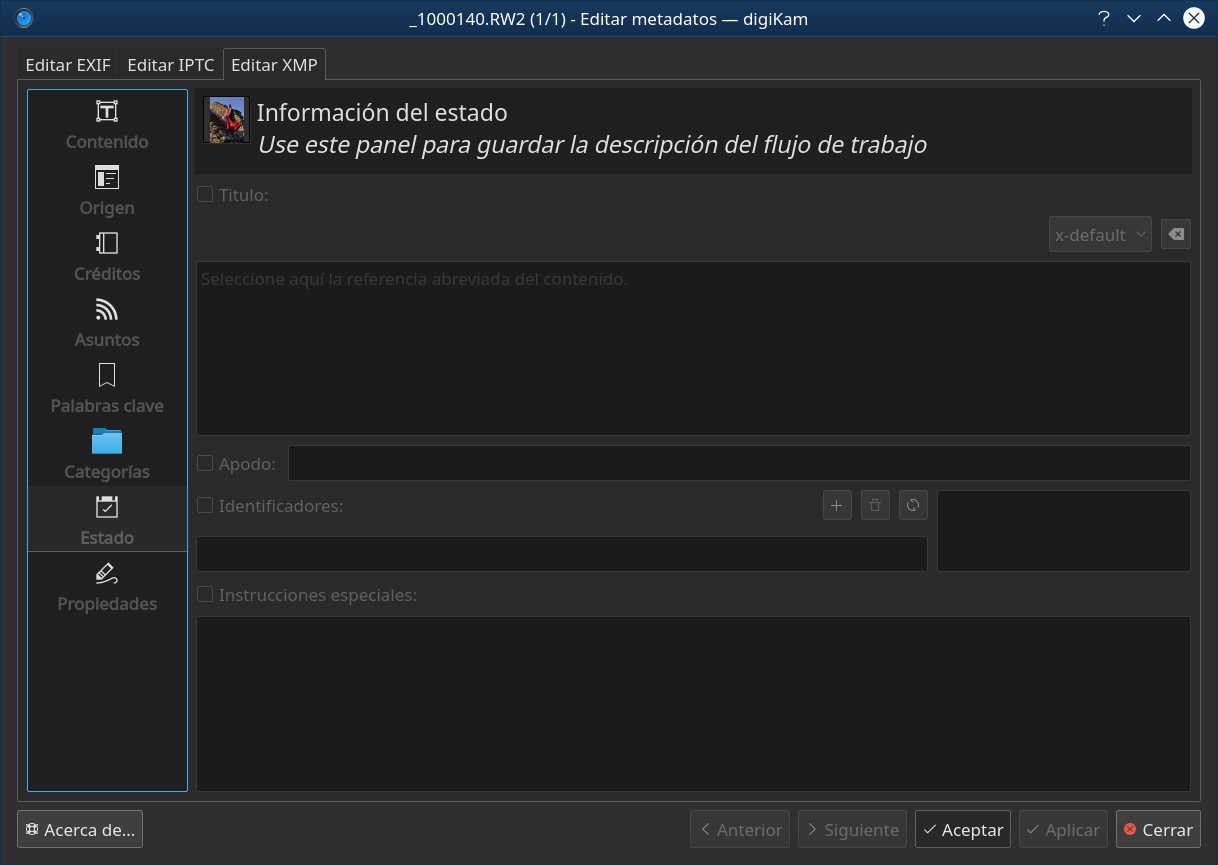Click the clear title text icon
The image size is (1218, 865).
[x=1176, y=234]
